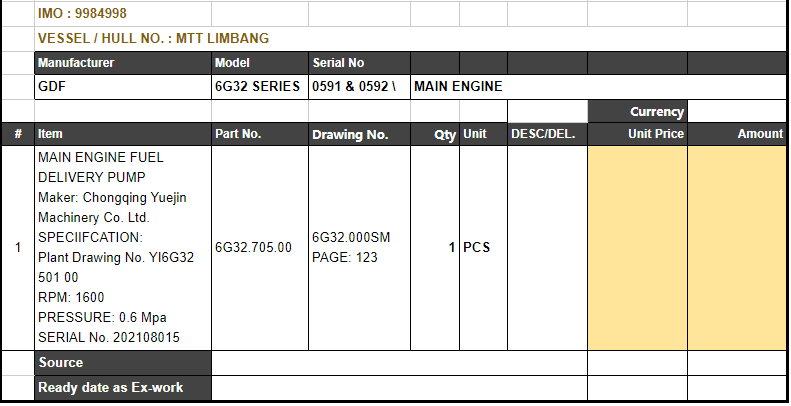
Task: Click the Serial No header cell
Action: 358,63
